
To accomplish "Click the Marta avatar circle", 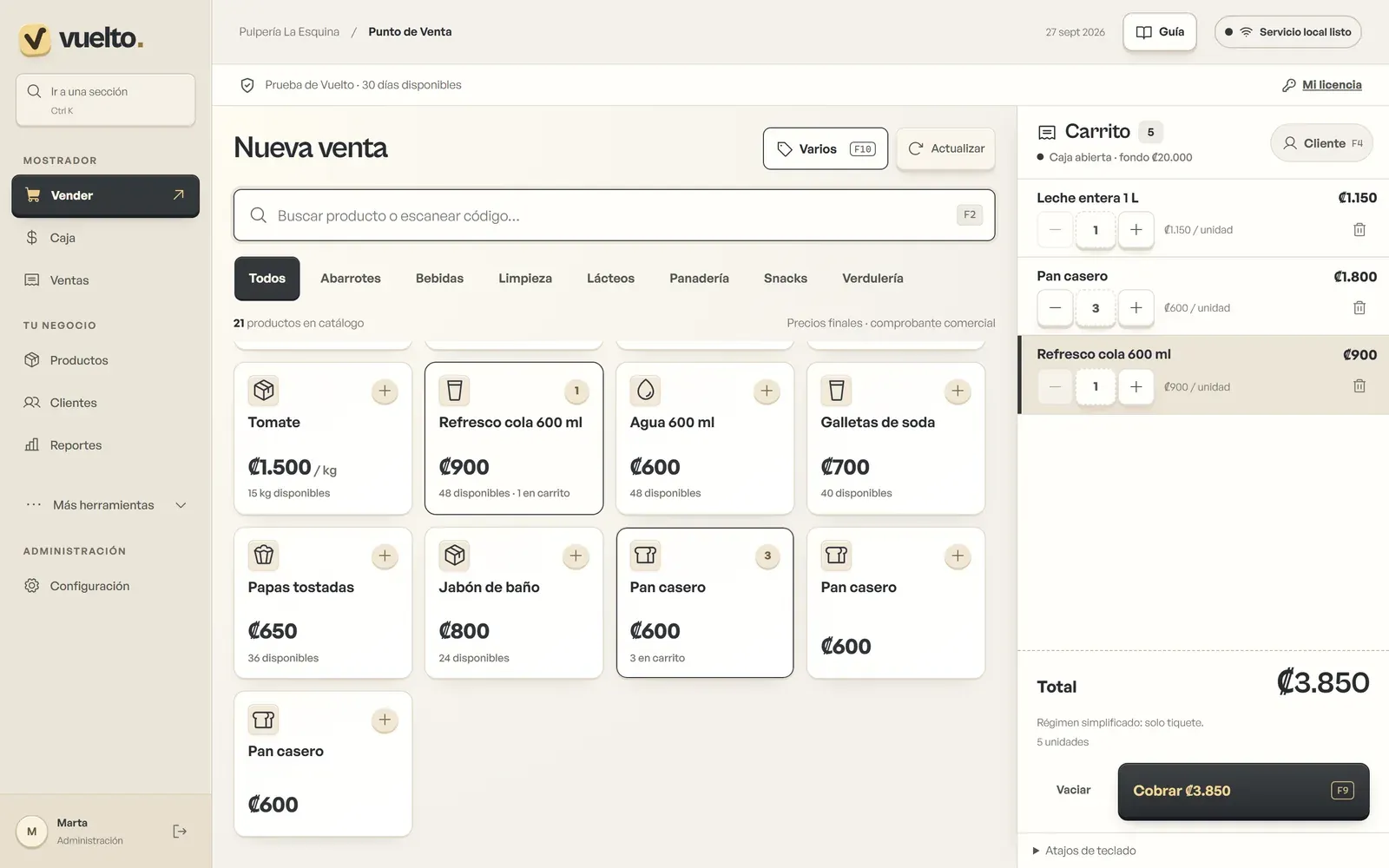I will 32,832.
